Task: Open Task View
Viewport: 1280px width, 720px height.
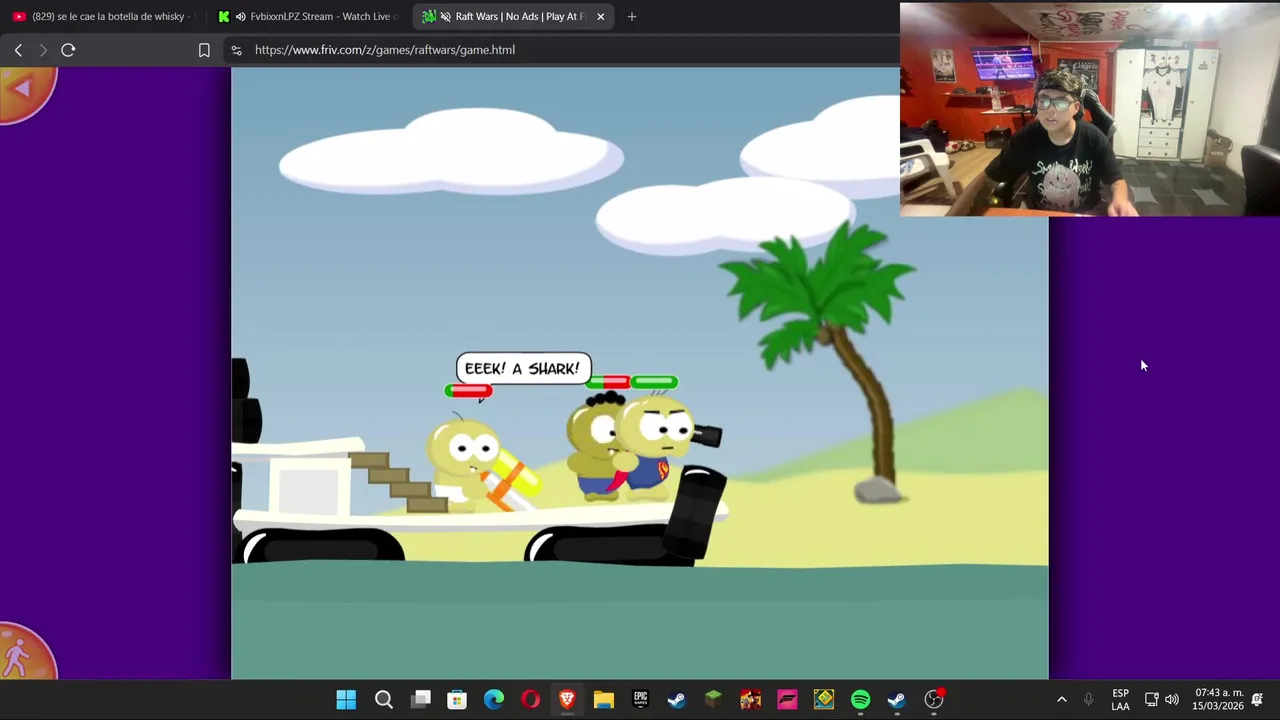Action: (x=421, y=700)
